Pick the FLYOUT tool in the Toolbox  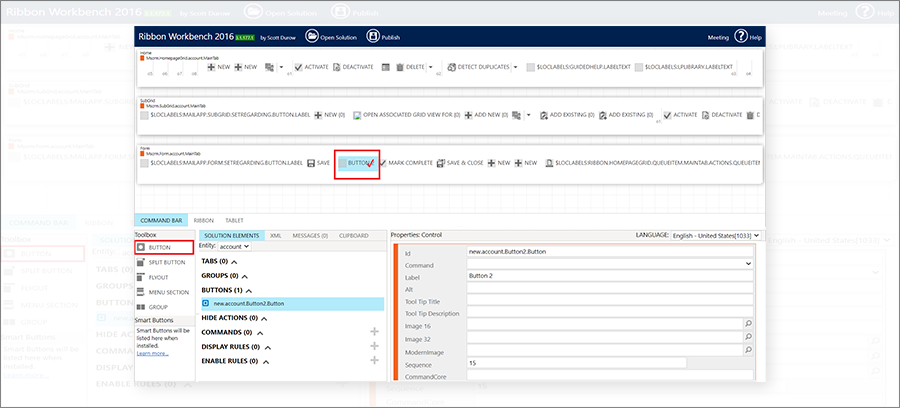154,277
